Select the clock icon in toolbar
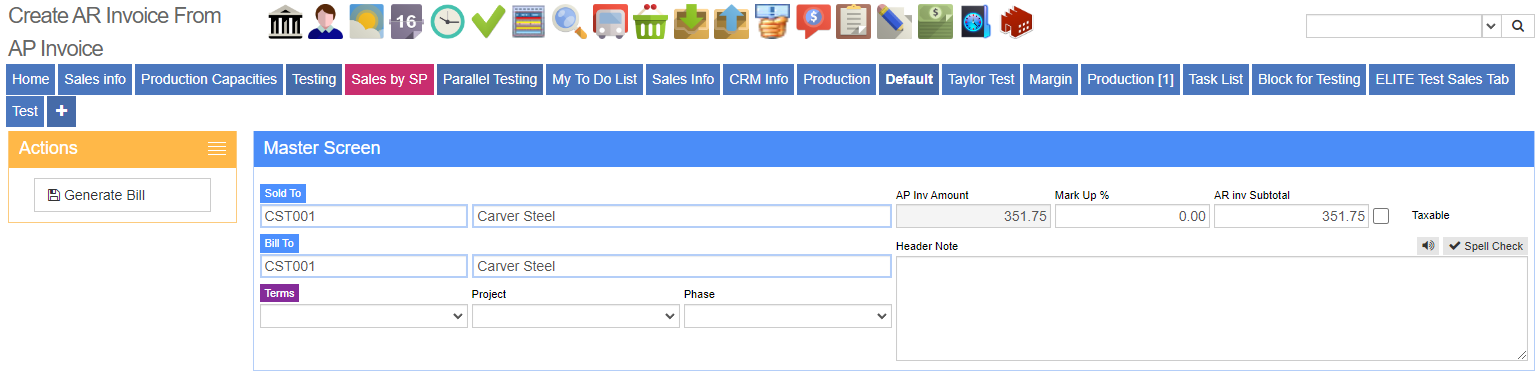This screenshot has height=375, width=1539. coord(448,21)
